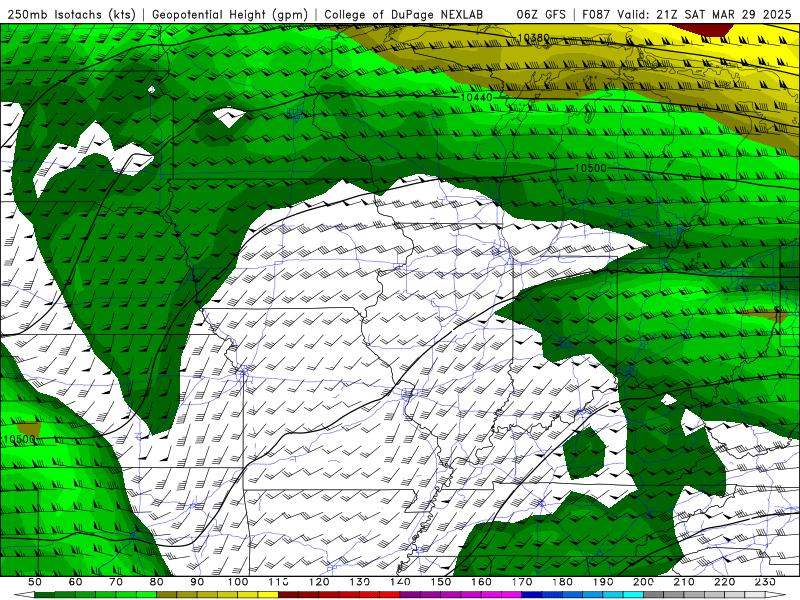Click the 10500 contour label beside the olive patch
This screenshot has width=800, height=600.
coord(19,439)
